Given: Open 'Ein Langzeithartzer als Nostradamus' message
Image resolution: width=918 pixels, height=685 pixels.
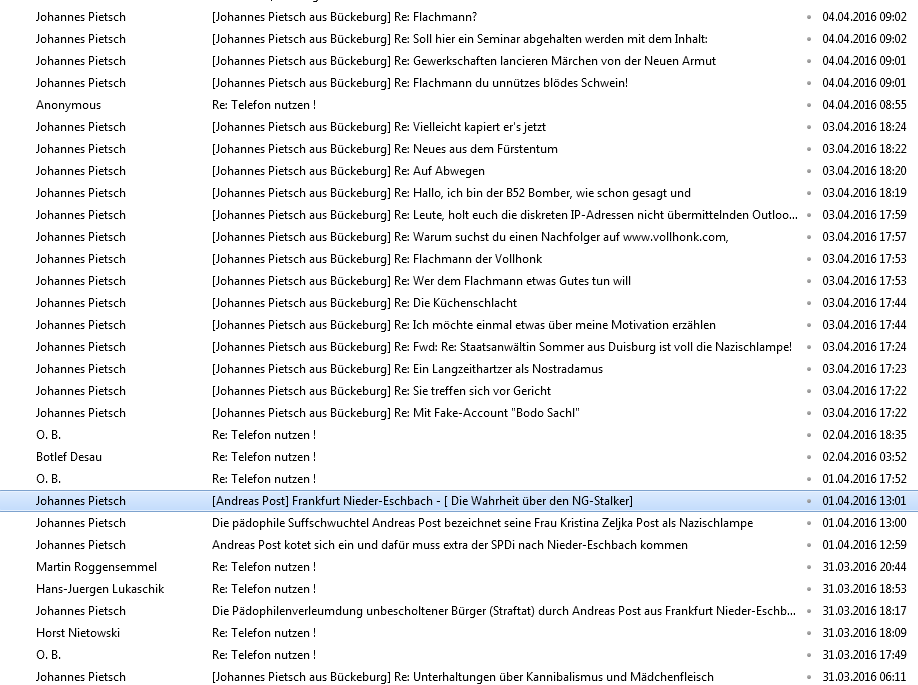Looking at the screenshot, I should [459, 369].
